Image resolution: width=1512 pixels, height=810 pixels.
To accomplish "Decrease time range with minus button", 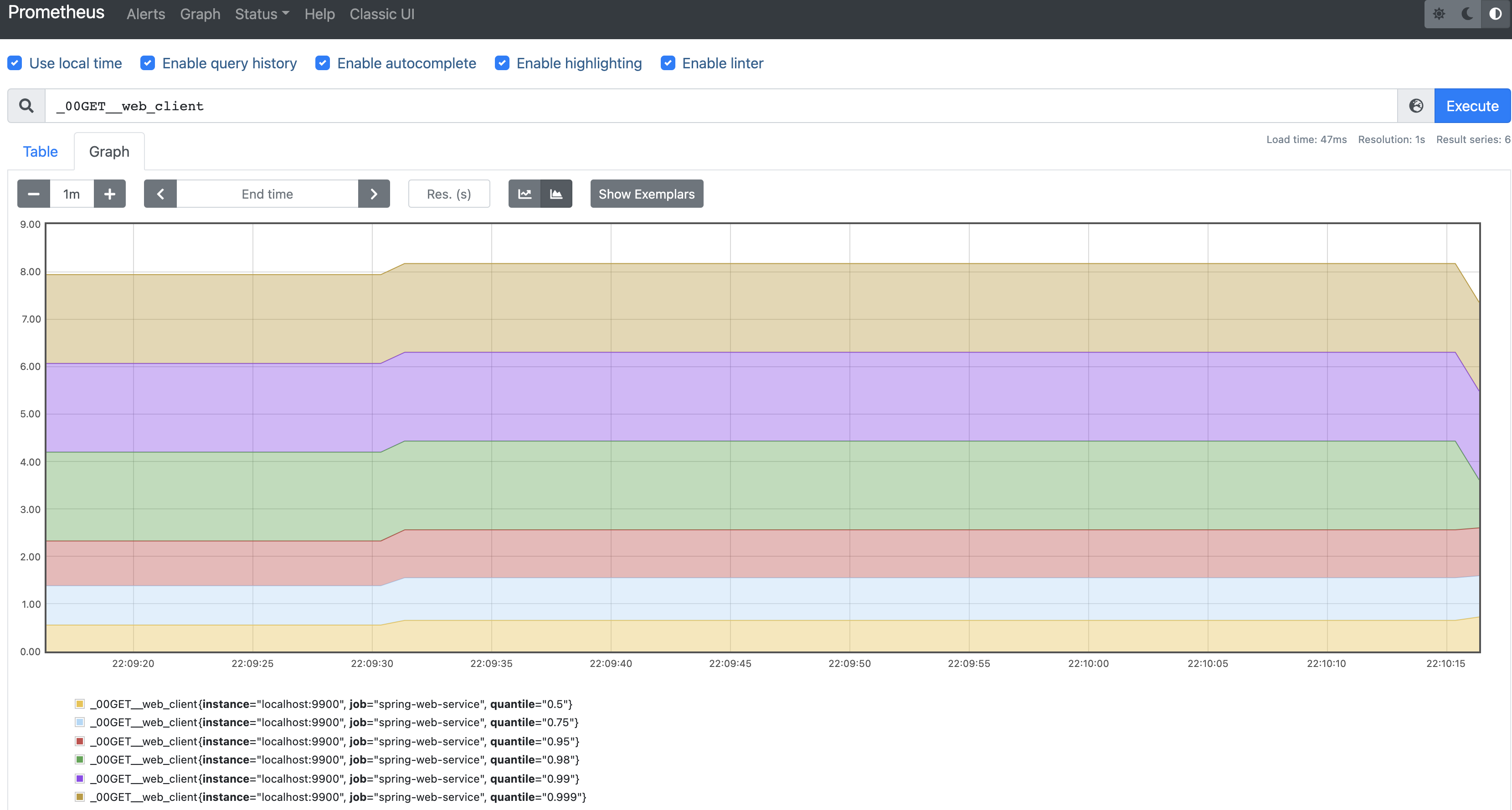I will [x=33, y=194].
